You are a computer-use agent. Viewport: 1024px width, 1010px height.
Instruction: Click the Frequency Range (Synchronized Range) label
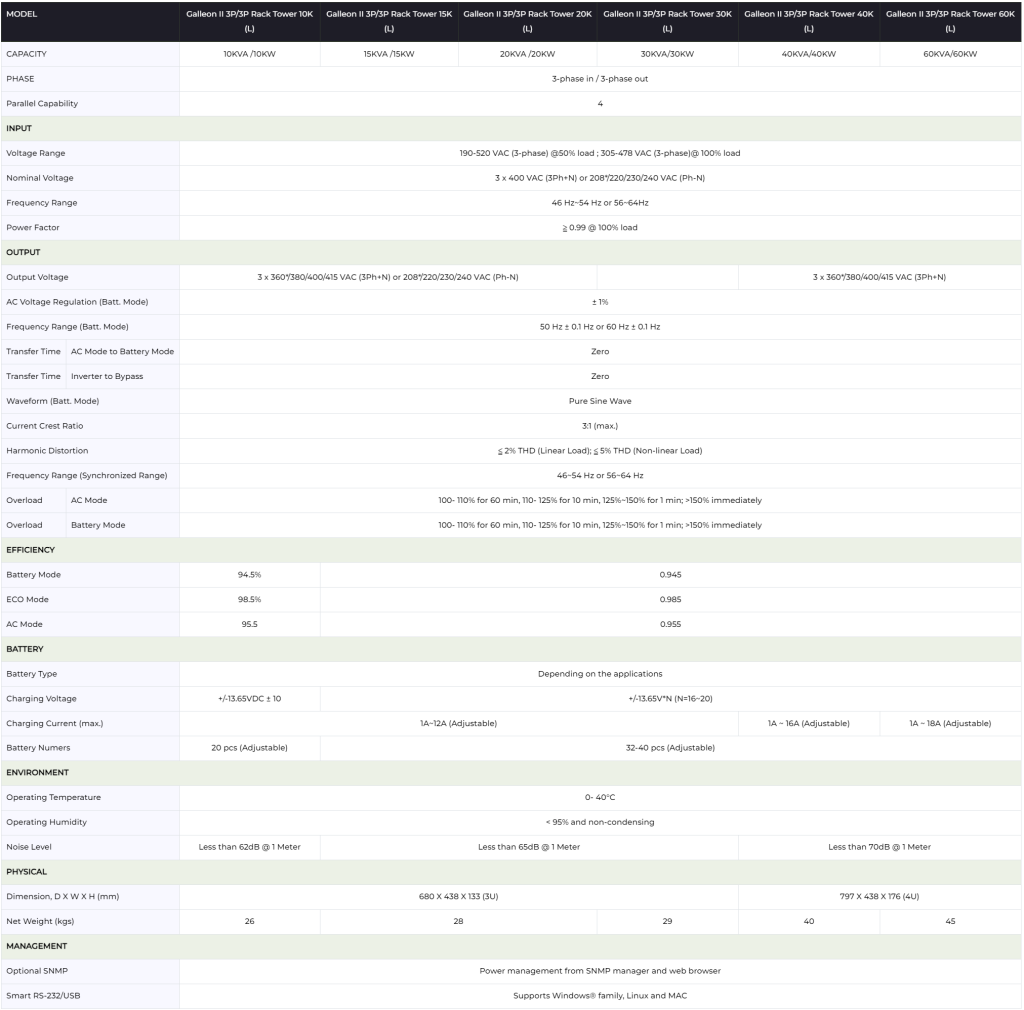(87, 476)
